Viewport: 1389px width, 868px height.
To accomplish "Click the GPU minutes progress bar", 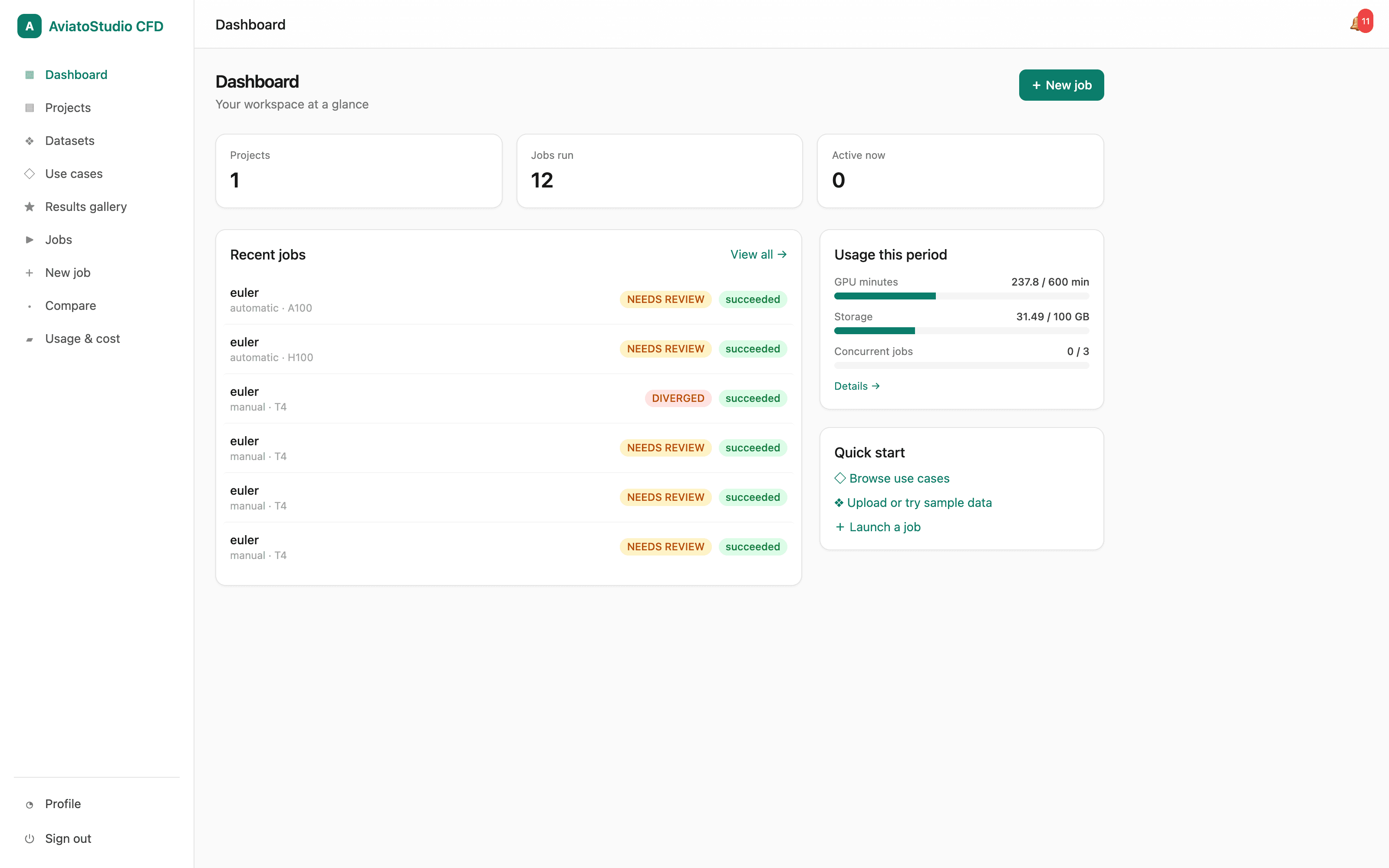I will pyautogui.click(x=961, y=296).
